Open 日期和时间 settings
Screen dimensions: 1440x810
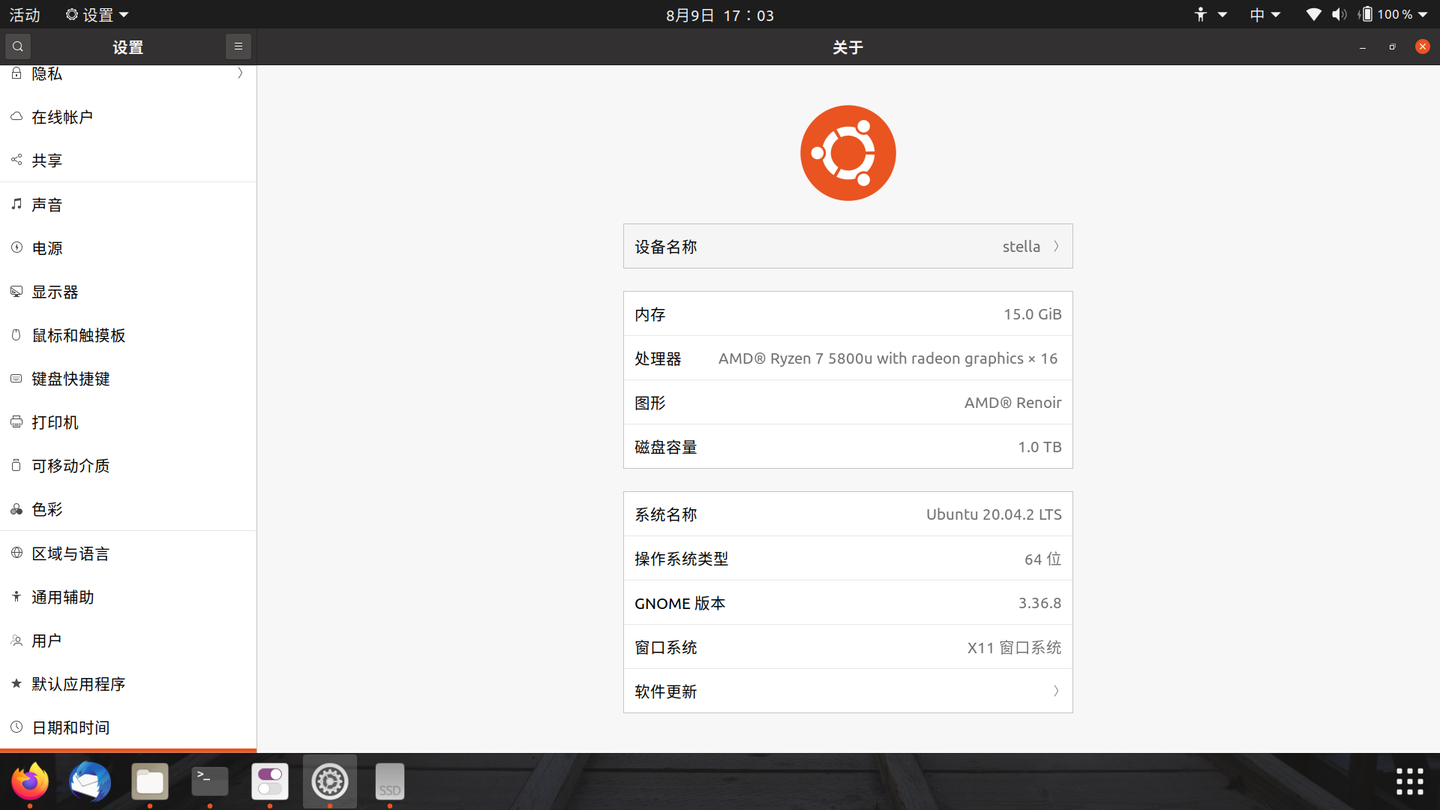click(x=128, y=727)
